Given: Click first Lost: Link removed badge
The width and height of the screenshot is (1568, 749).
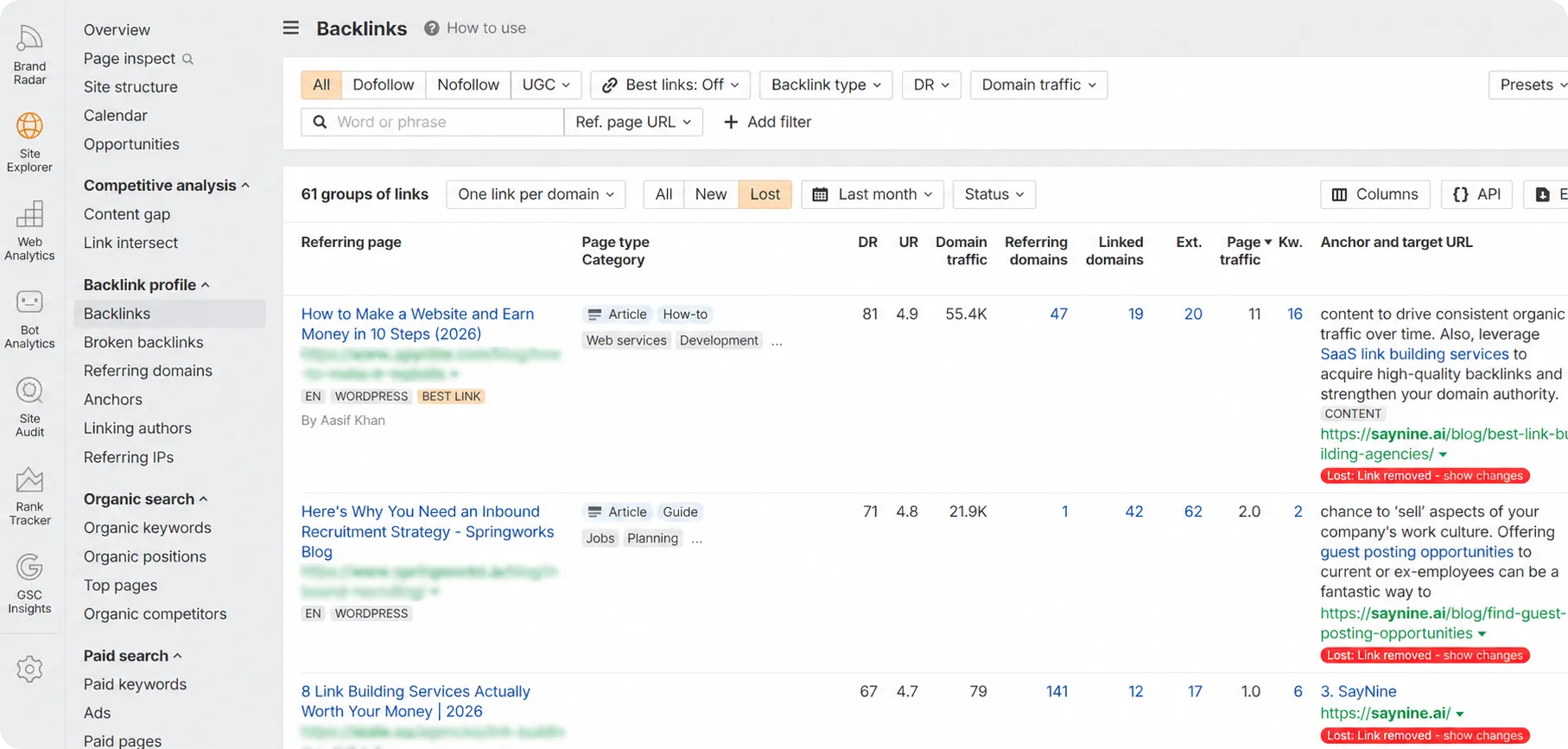Looking at the screenshot, I should point(1425,476).
